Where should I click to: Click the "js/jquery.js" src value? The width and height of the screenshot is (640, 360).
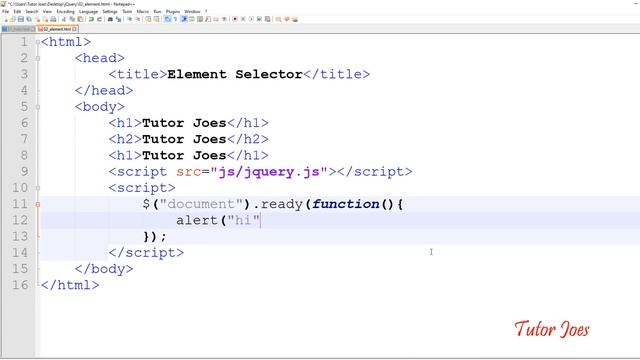click(x=269, y=172)
